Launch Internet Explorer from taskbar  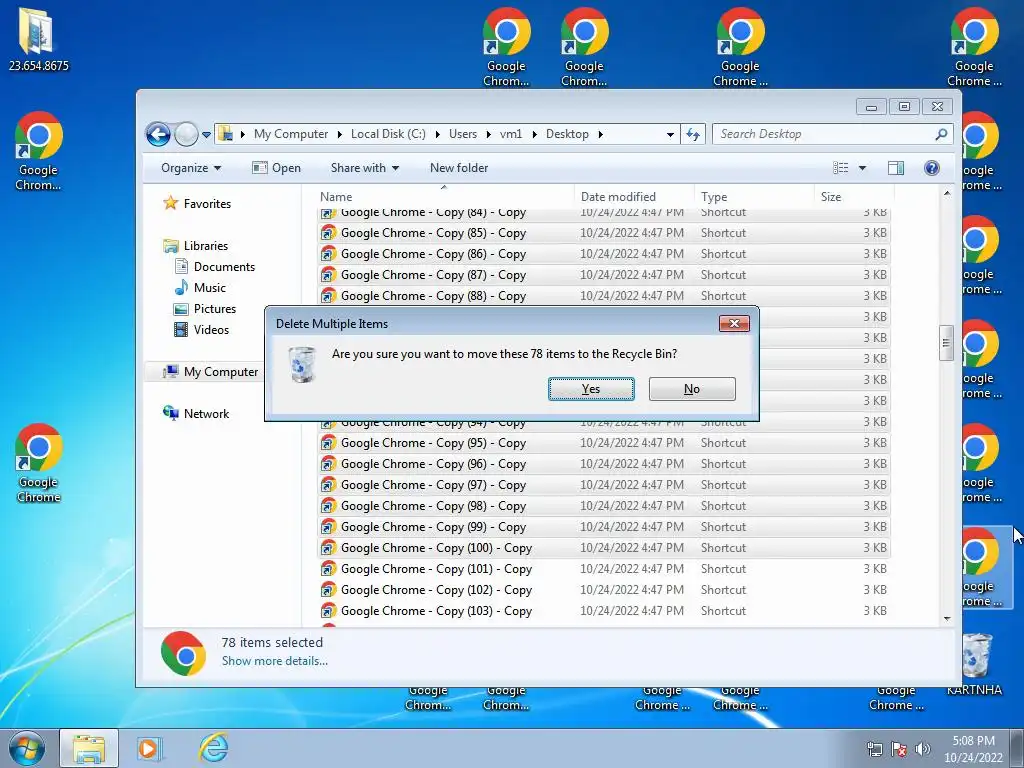214,748
